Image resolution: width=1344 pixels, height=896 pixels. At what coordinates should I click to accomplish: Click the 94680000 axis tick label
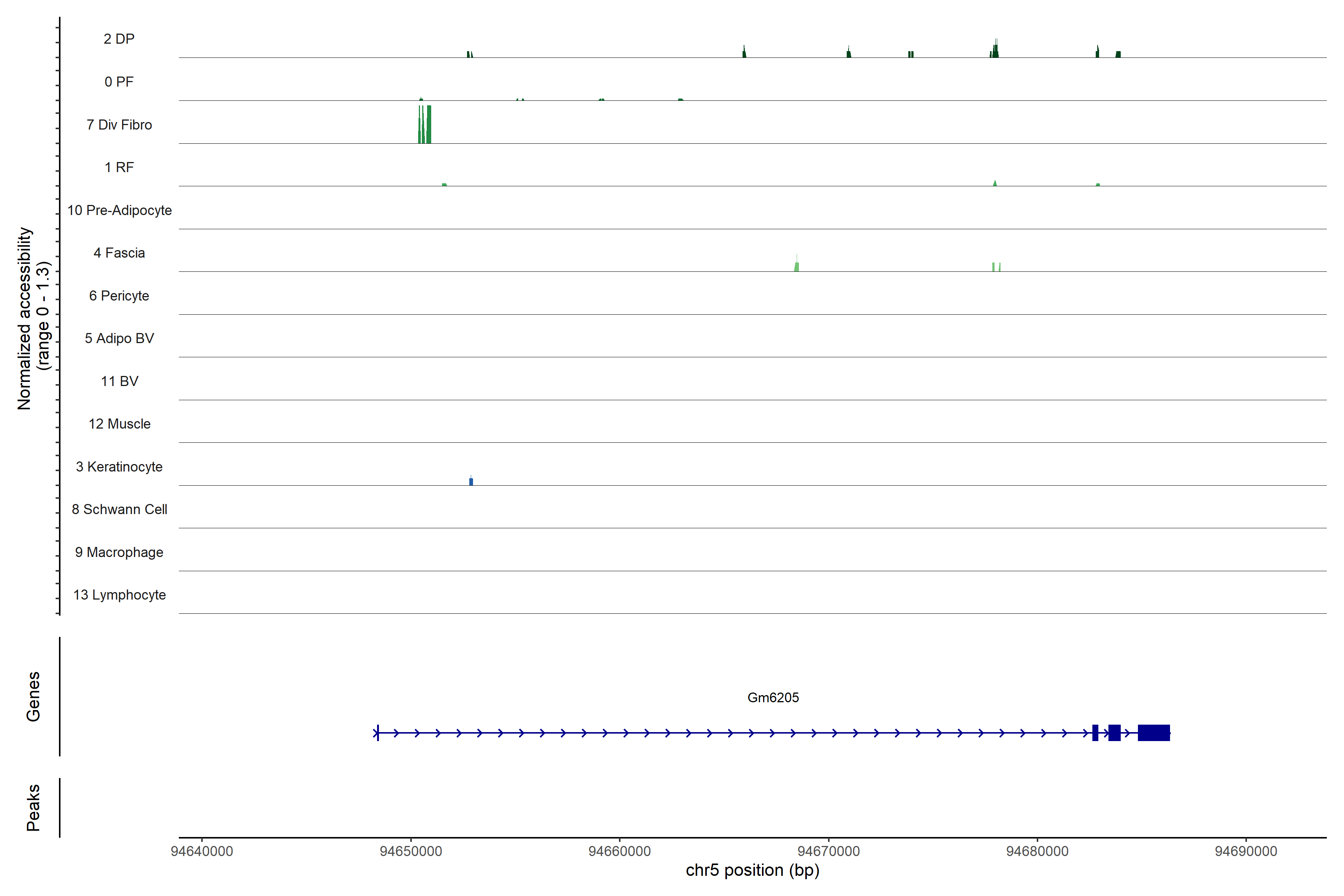point(1037,851)
